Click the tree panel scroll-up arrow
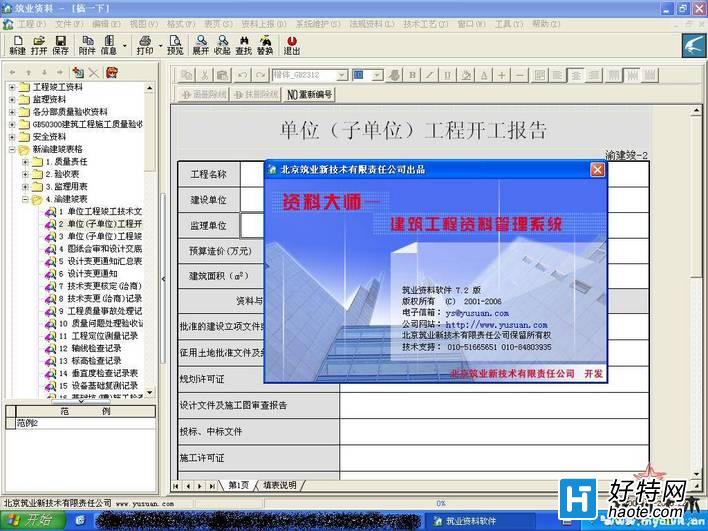 [x=150, y=87]
